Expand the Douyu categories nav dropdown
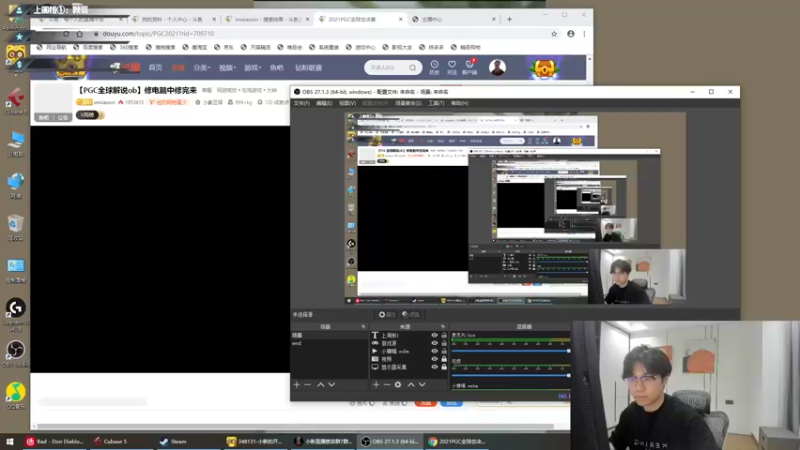Viewport: 800px width, 450px height. point(202,67)
